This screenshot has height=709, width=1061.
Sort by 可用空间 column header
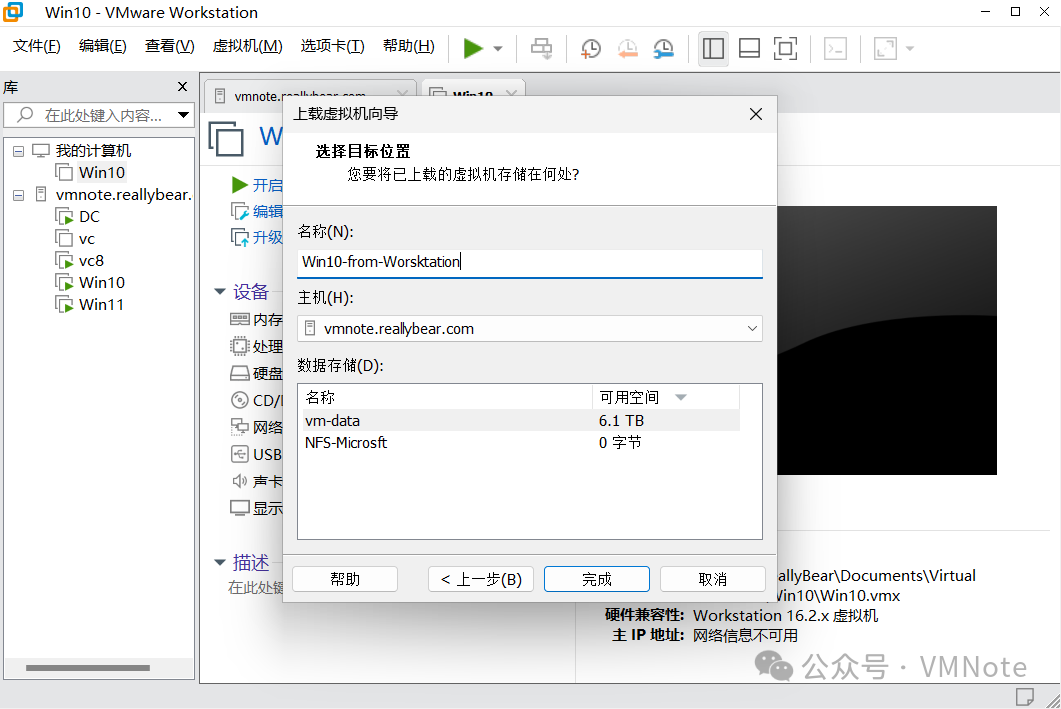666,397
